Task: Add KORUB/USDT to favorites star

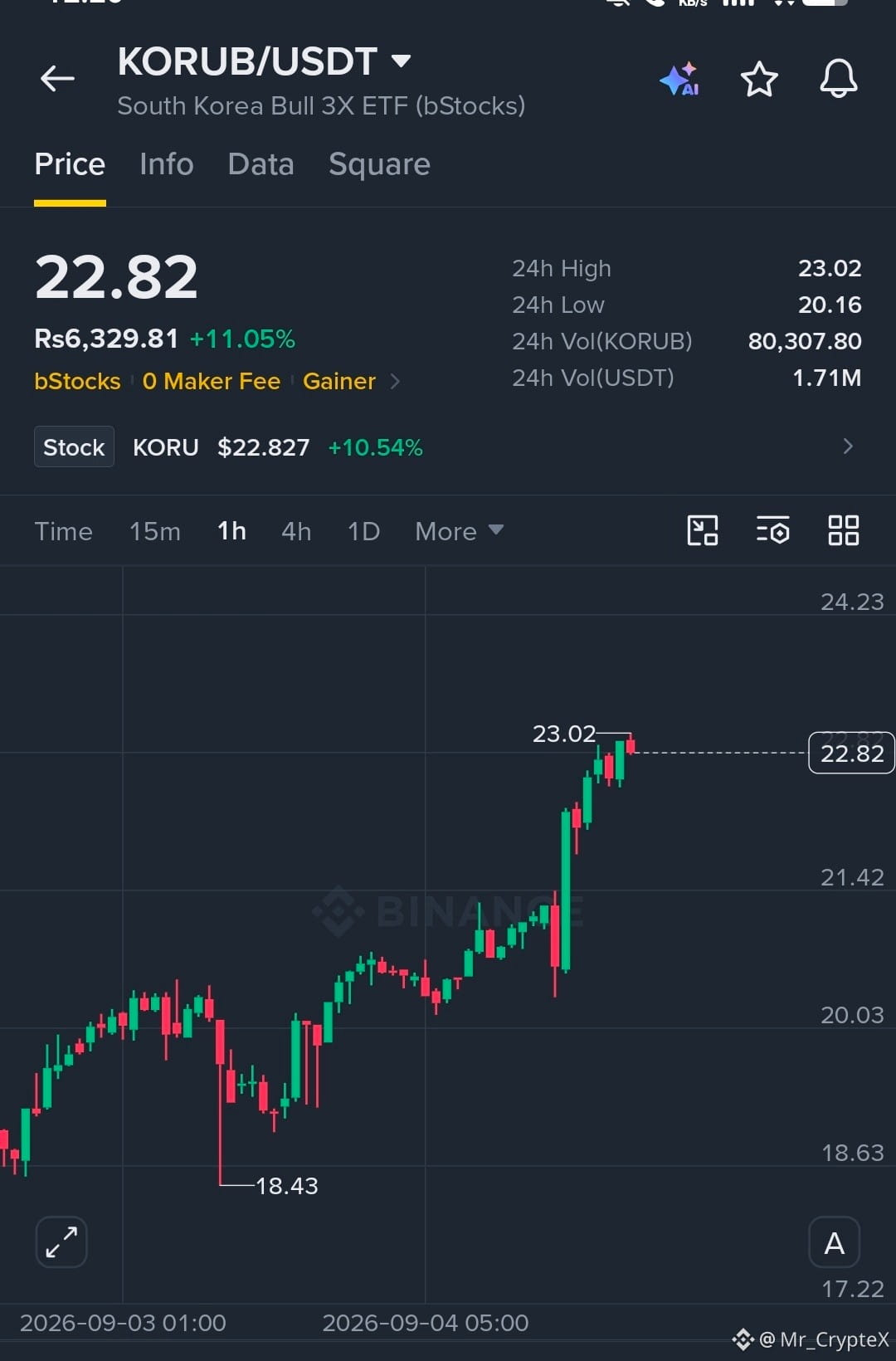Action: 759,79
